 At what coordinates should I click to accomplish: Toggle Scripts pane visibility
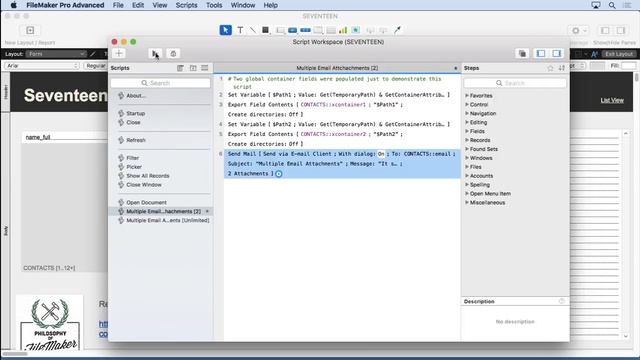(x=541, y=53)
